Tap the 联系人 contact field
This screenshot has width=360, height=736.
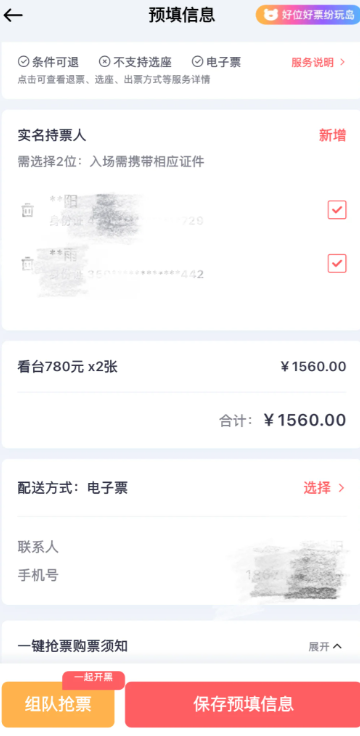click(180, 547)
